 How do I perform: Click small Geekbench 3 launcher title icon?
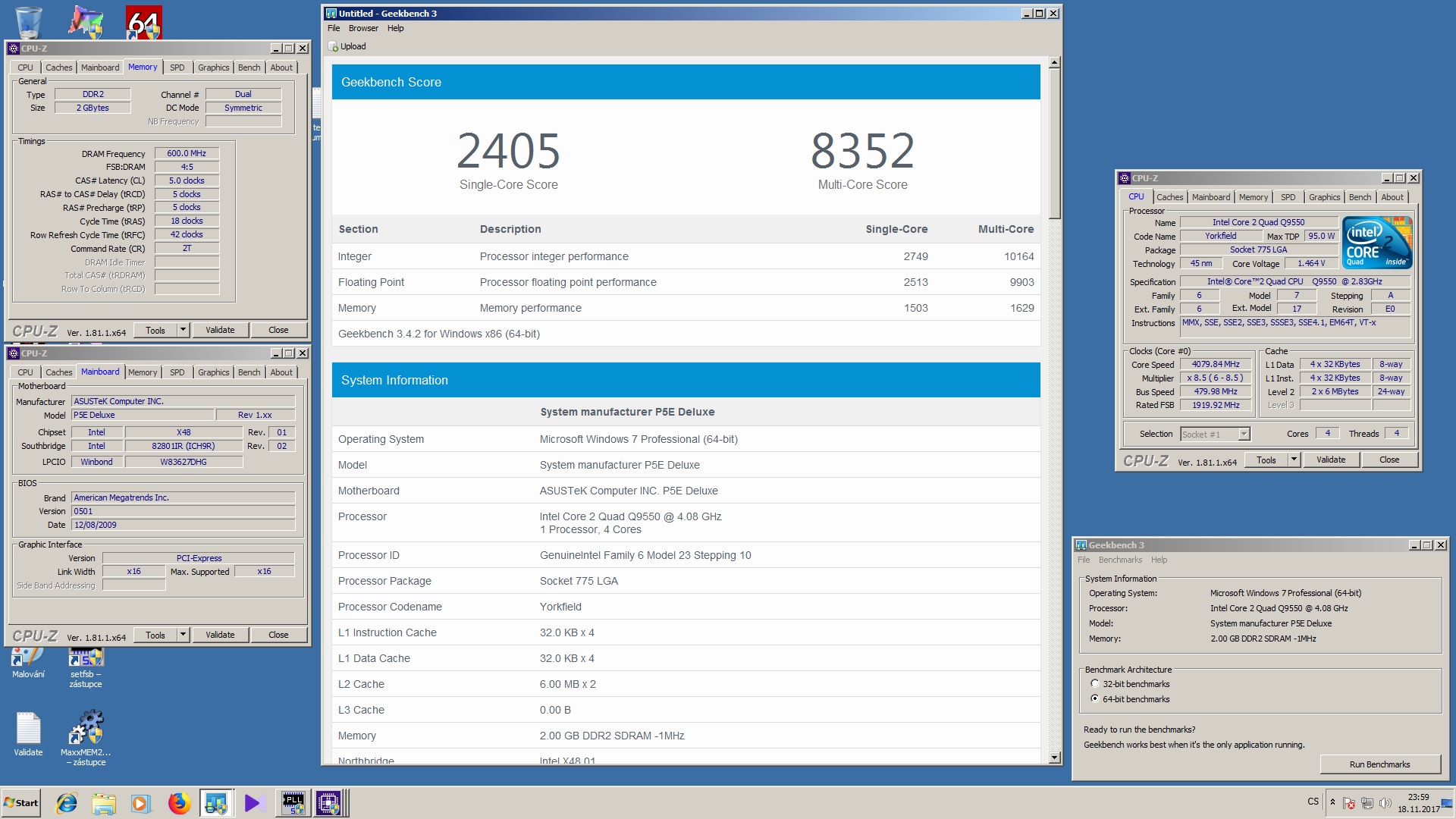pyautogui.click(x=1082, y=545)
